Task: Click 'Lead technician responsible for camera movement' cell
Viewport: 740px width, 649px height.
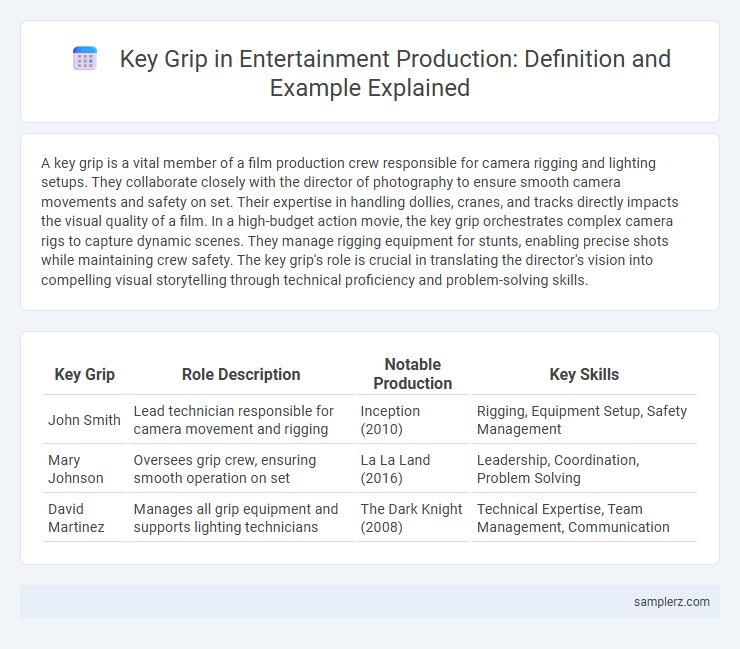Action: click(241, 420)
